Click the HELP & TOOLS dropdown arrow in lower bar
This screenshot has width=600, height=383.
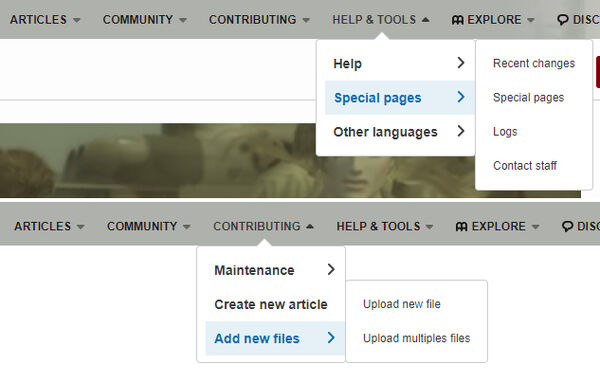pos(429,227)
